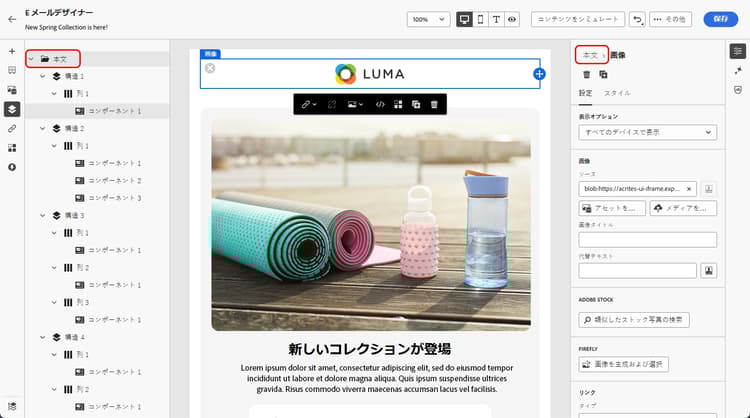Screen dimensions: 750x418
Task: Collapse the 構造 3 node chevron
Action: pos(43,216)
